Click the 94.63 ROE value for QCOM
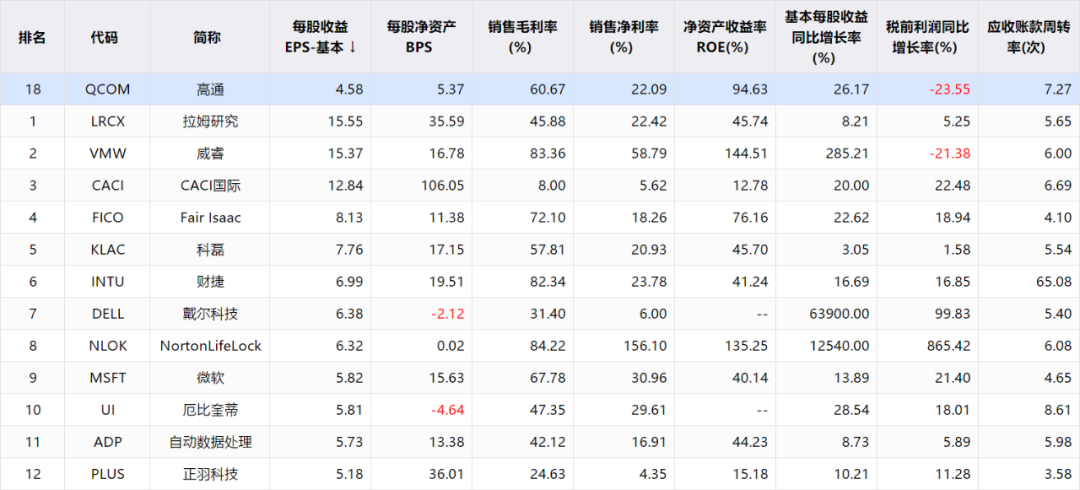The image size is (1080, 490). pyautogui.click(x=751, y=89)
